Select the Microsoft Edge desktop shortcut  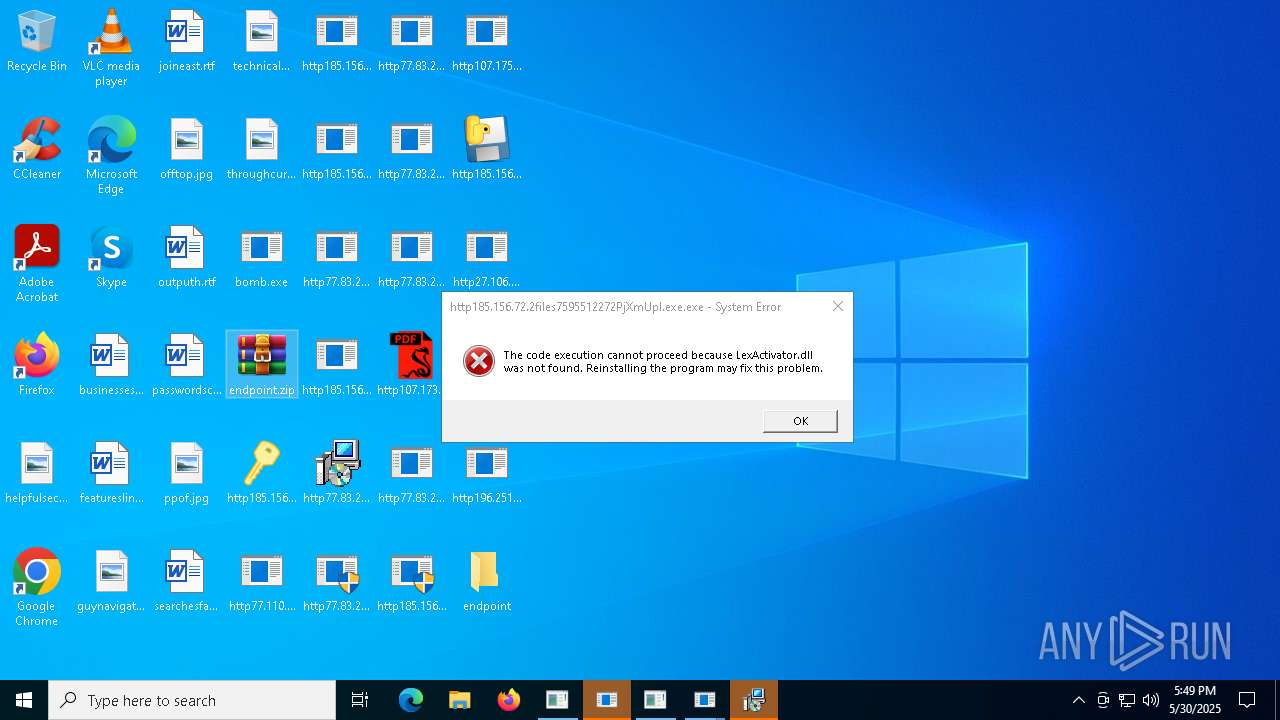(111, 156)
